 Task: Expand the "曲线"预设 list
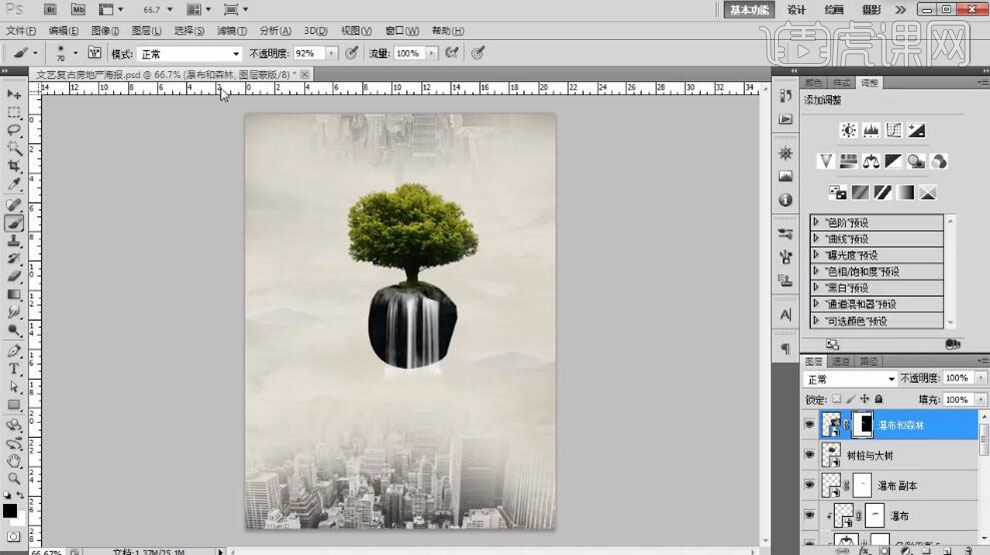coord(816,239)
